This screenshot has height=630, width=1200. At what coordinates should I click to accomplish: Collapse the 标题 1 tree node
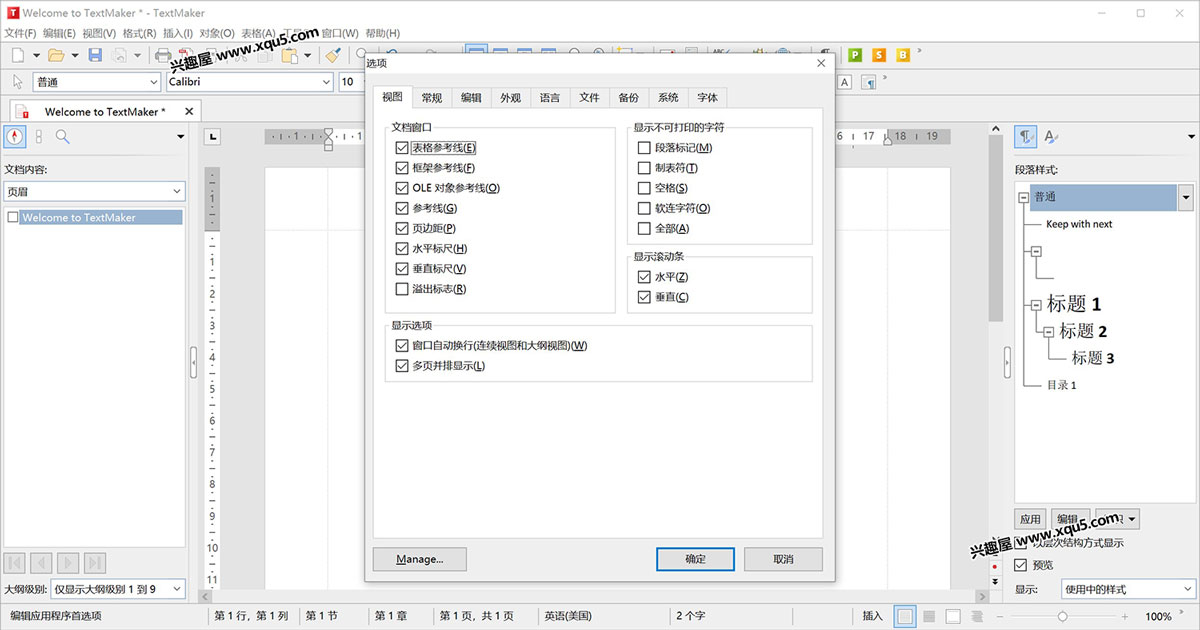pyautogui.click(x=1036, y=305)
